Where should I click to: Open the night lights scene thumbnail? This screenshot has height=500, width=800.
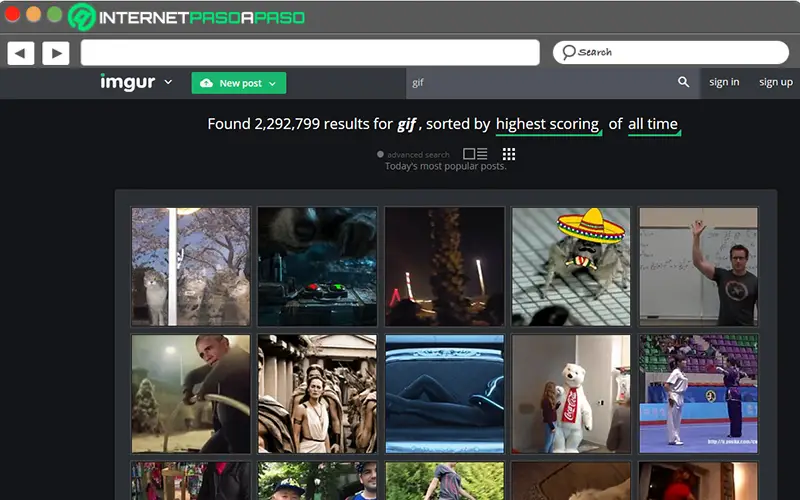444,266
